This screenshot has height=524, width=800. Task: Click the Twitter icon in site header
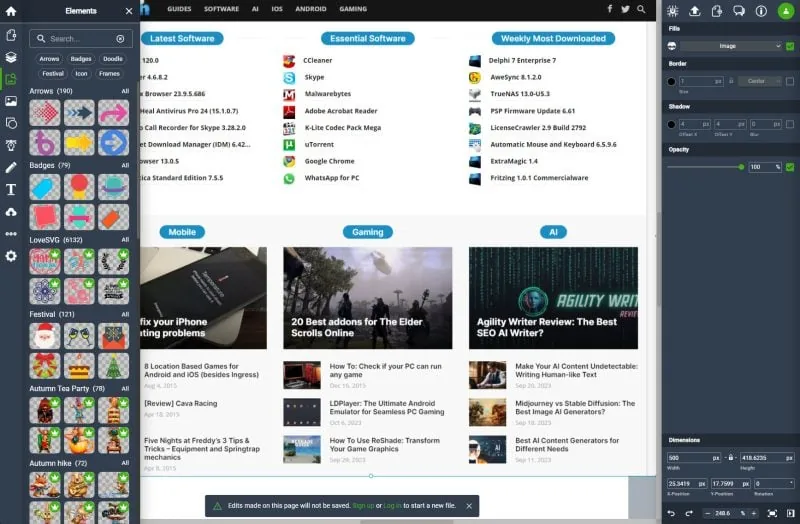coord(626,9)
